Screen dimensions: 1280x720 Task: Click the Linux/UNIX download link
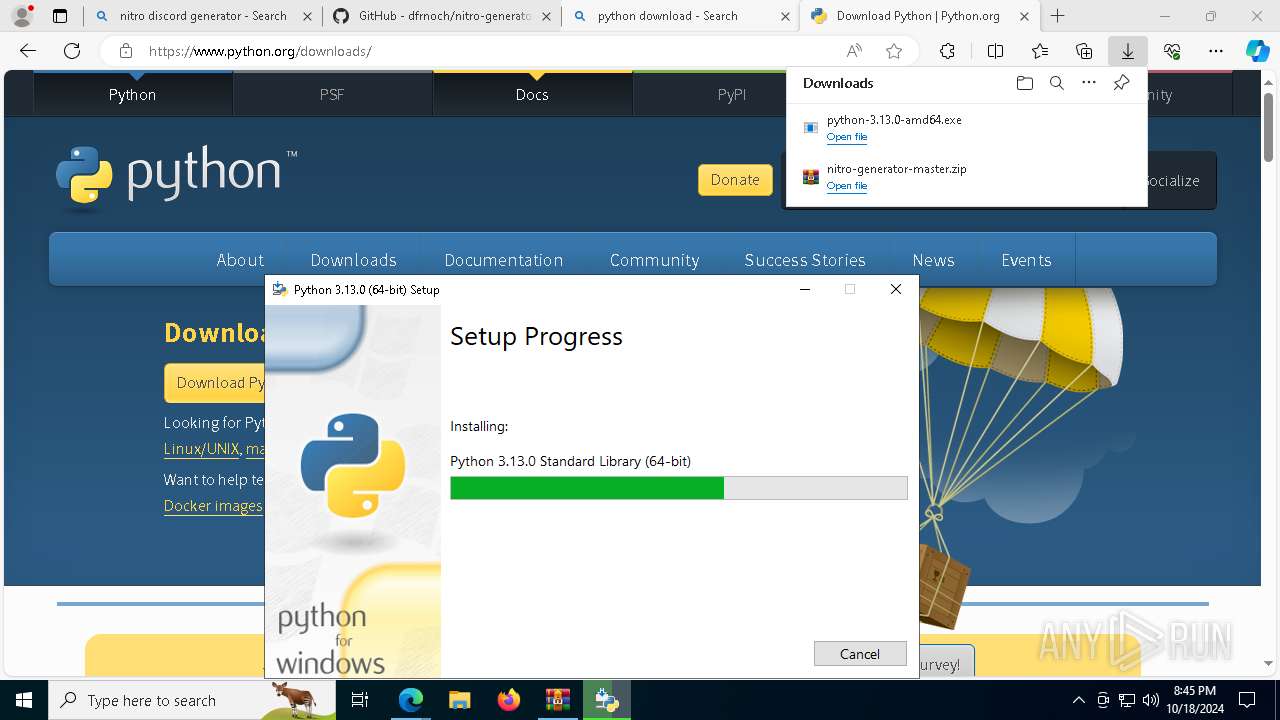(201, 449)
